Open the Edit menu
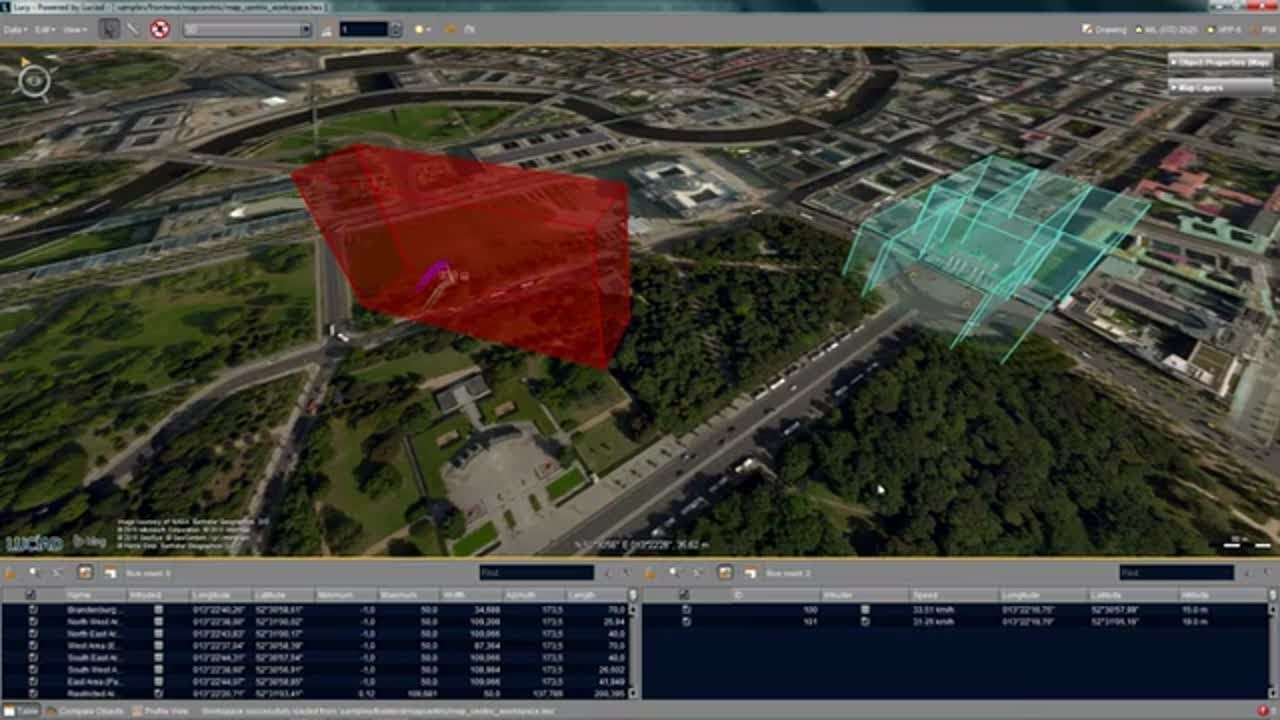Viewport: 1280px width, 720px height. tap(45, 30)
